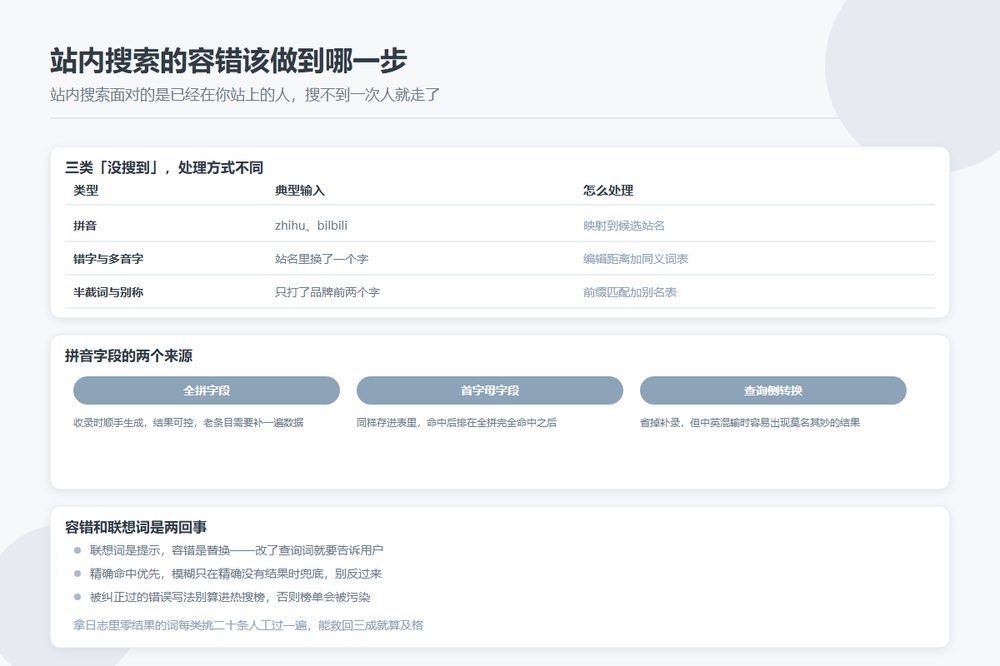The image size is (1000, 666).
Task: Click the cell 前缀匹配加别名表
Action: pyautogui.click(x=629, y=292)
